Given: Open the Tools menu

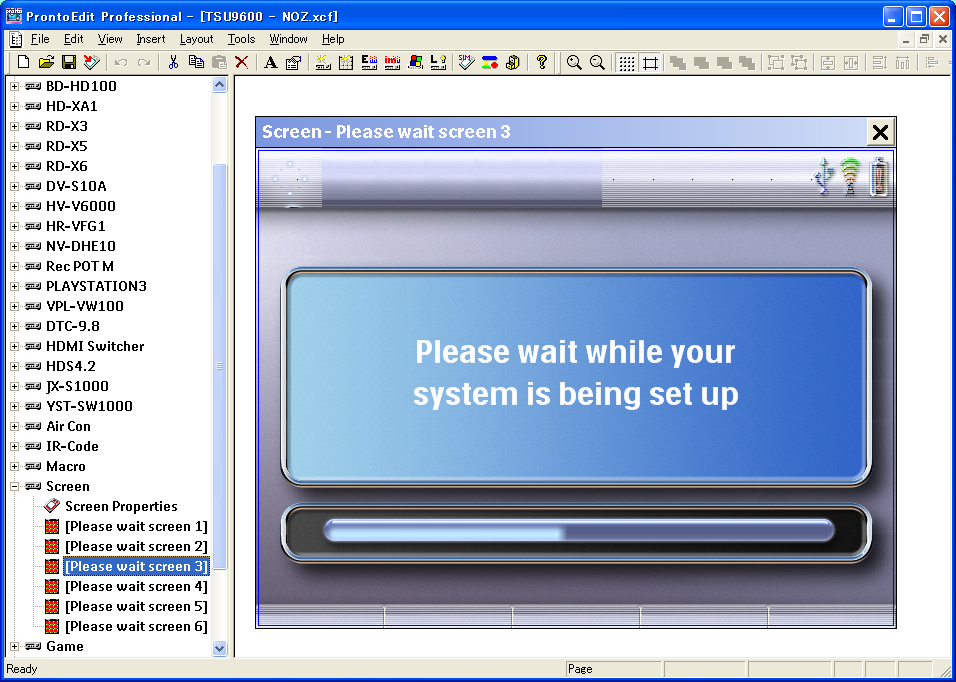Looking at the screenshot, I should [241, 39].
